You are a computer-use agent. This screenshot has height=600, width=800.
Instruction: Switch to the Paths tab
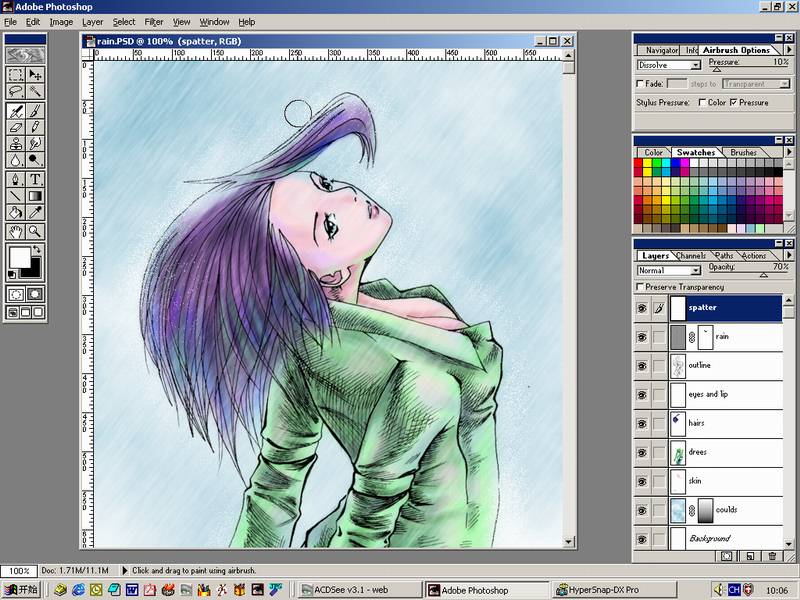point(724,256)
